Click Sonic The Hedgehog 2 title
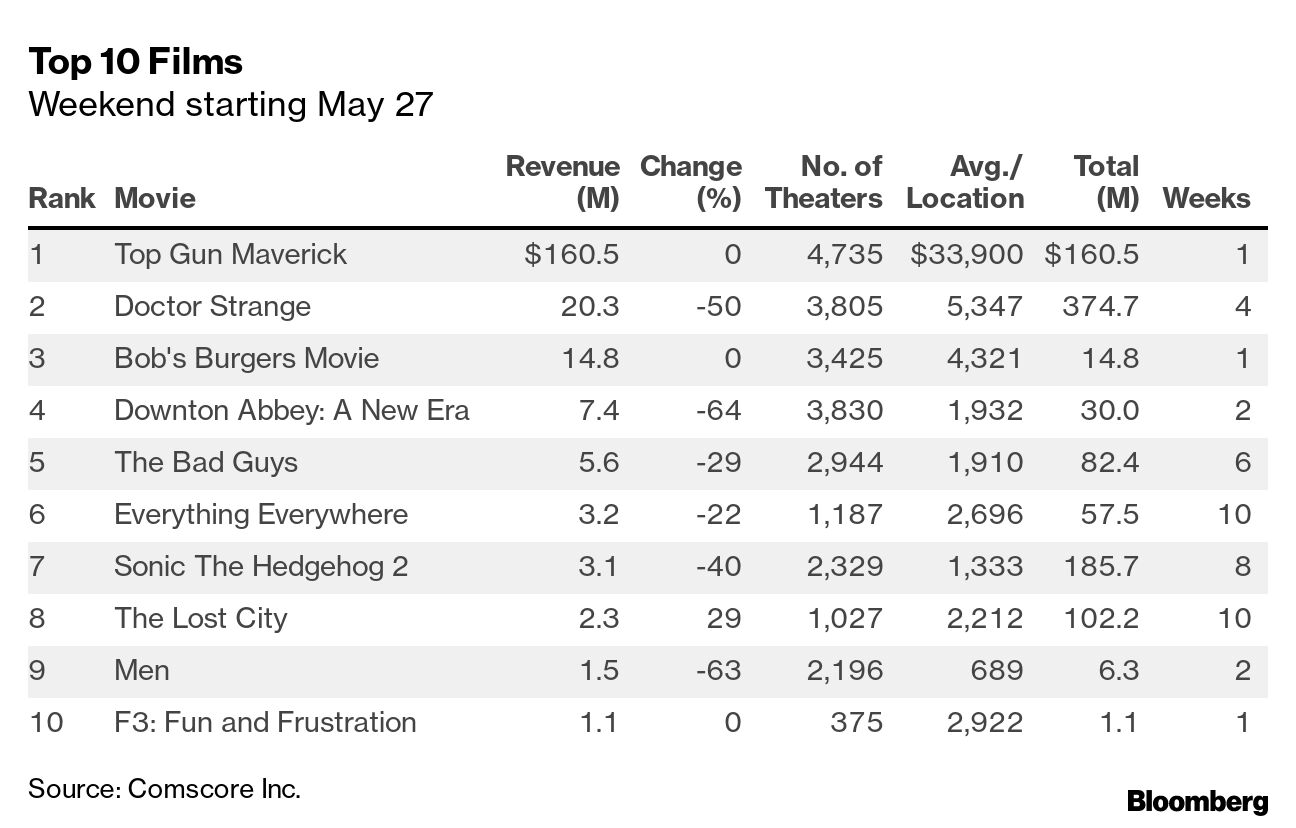Image resolution: width=1296 pixels, height=828 pixels. click(x=261, y=566)
